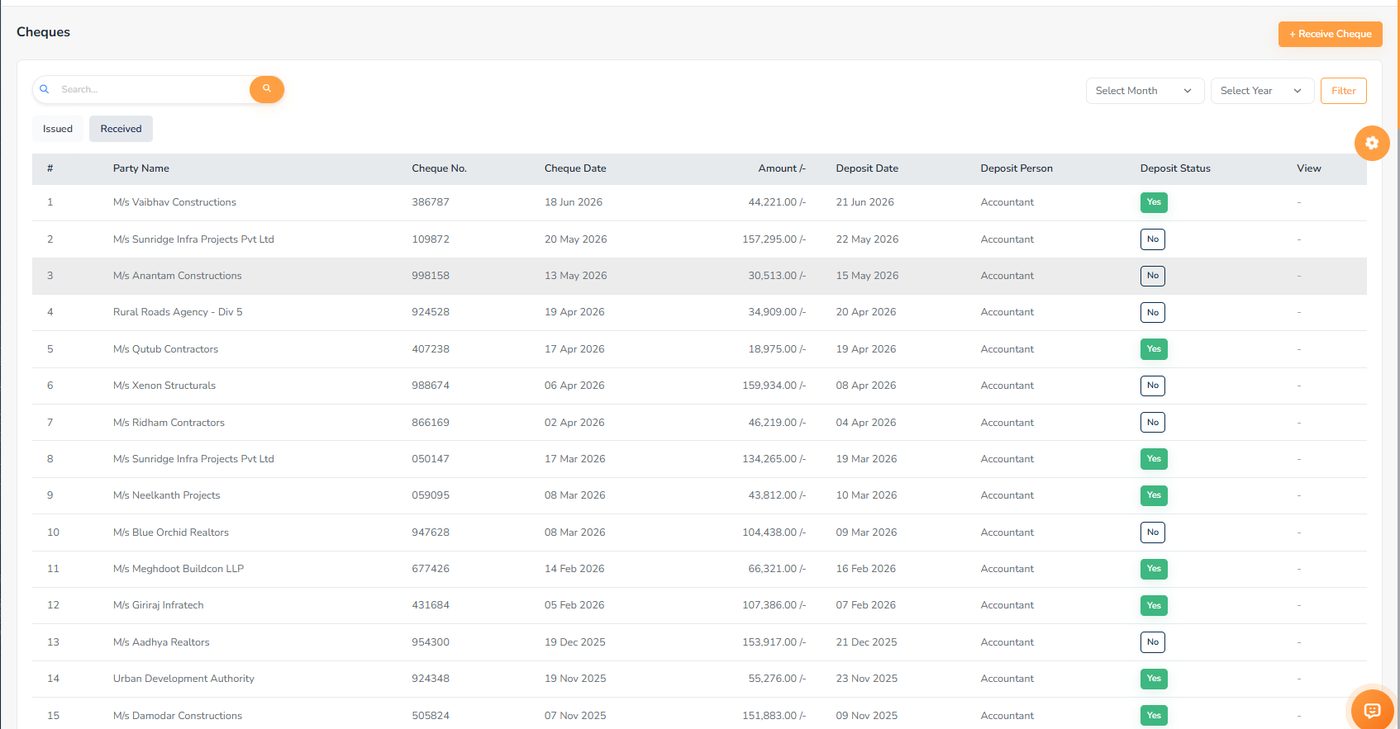This screenshot has width=1400, height=729.
Task: Toggle deposit status Yes for M/s Vaibhav Constructions
Action: pyautogui.click(x=1154, y=202)
